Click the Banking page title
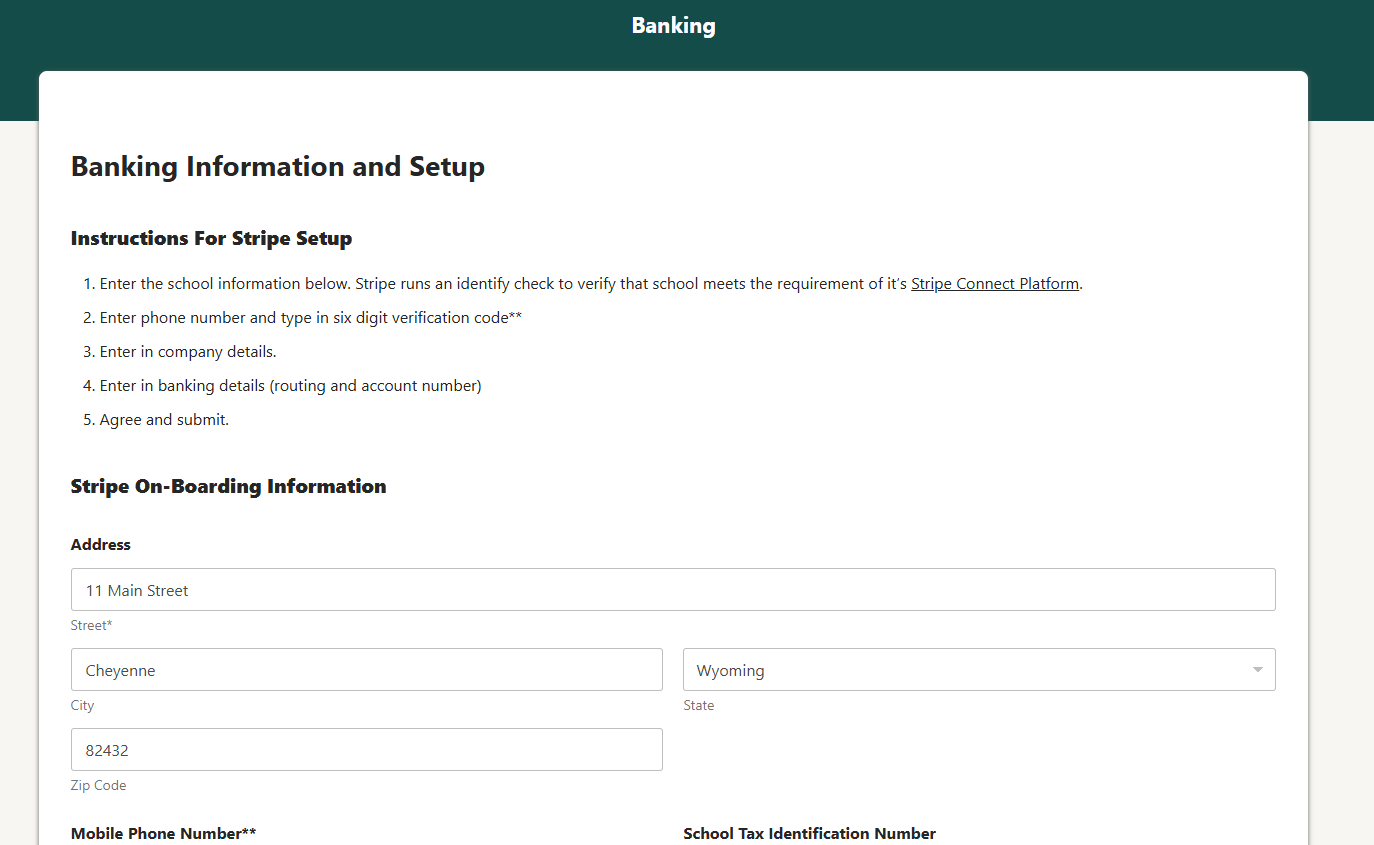The image size is (1374, 845). pos(673,26)
